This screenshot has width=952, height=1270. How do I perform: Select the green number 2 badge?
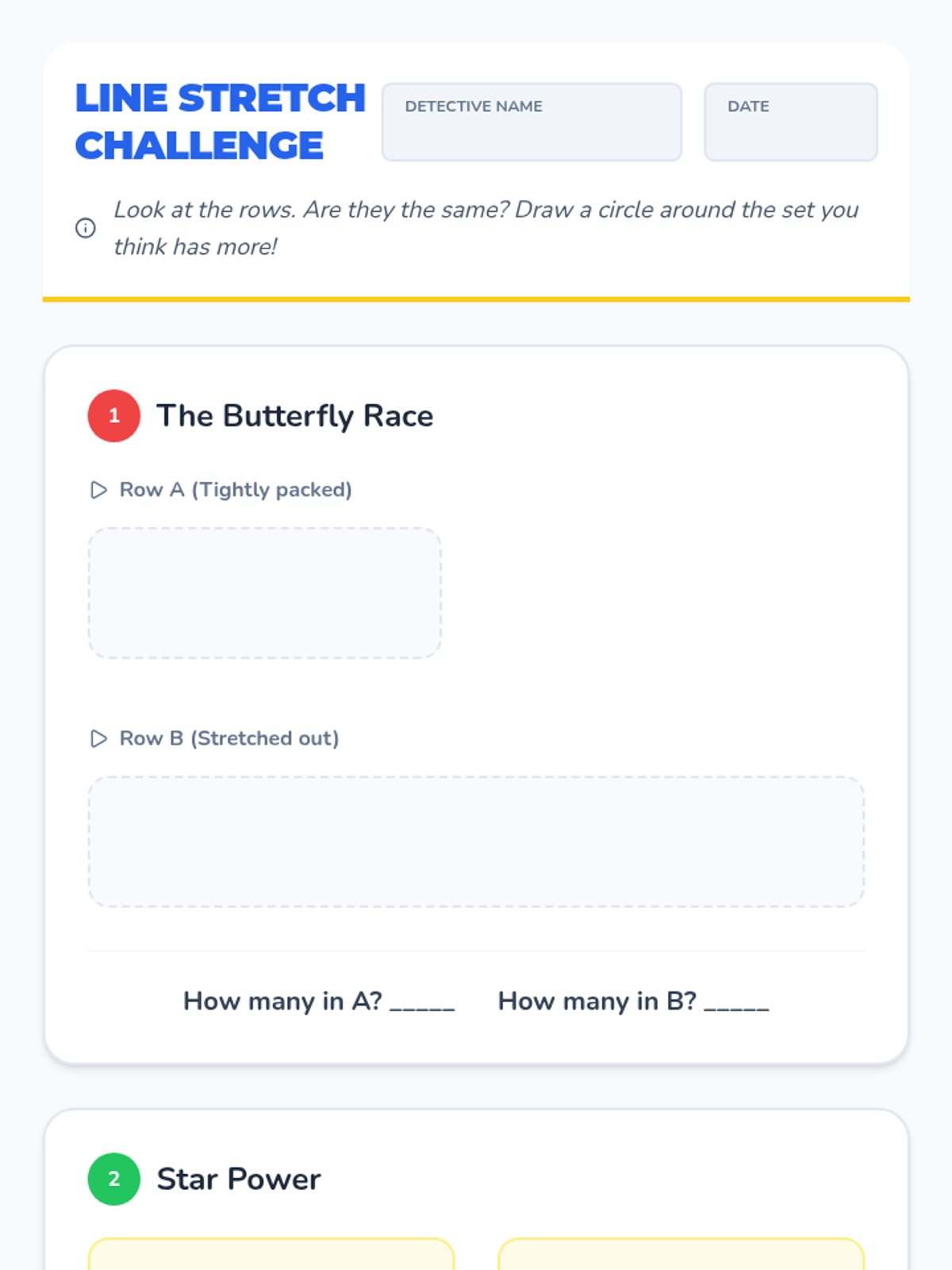click(114, 1179)
